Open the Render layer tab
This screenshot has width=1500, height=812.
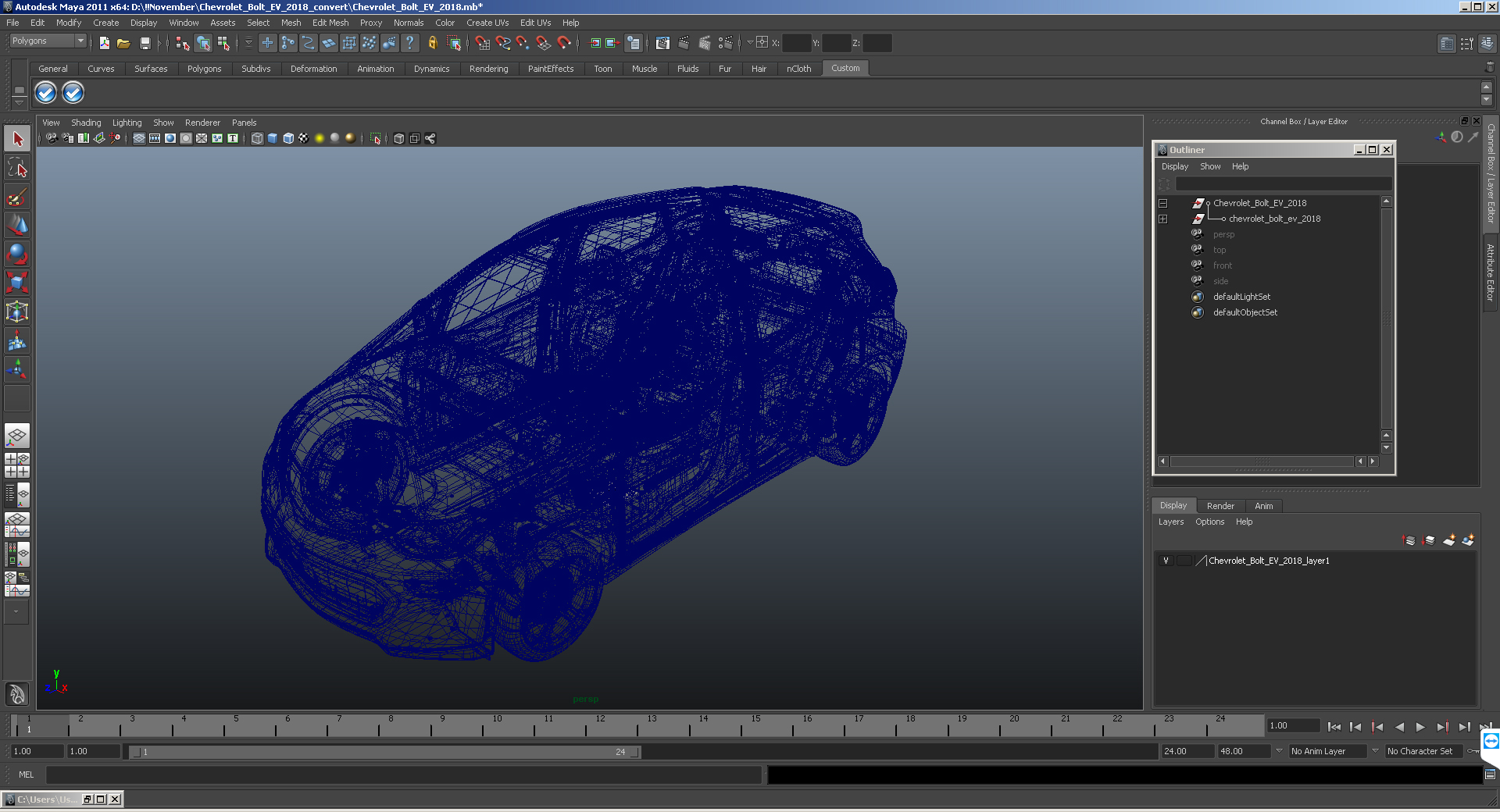pyautogui.click(x=1220, y=506)
